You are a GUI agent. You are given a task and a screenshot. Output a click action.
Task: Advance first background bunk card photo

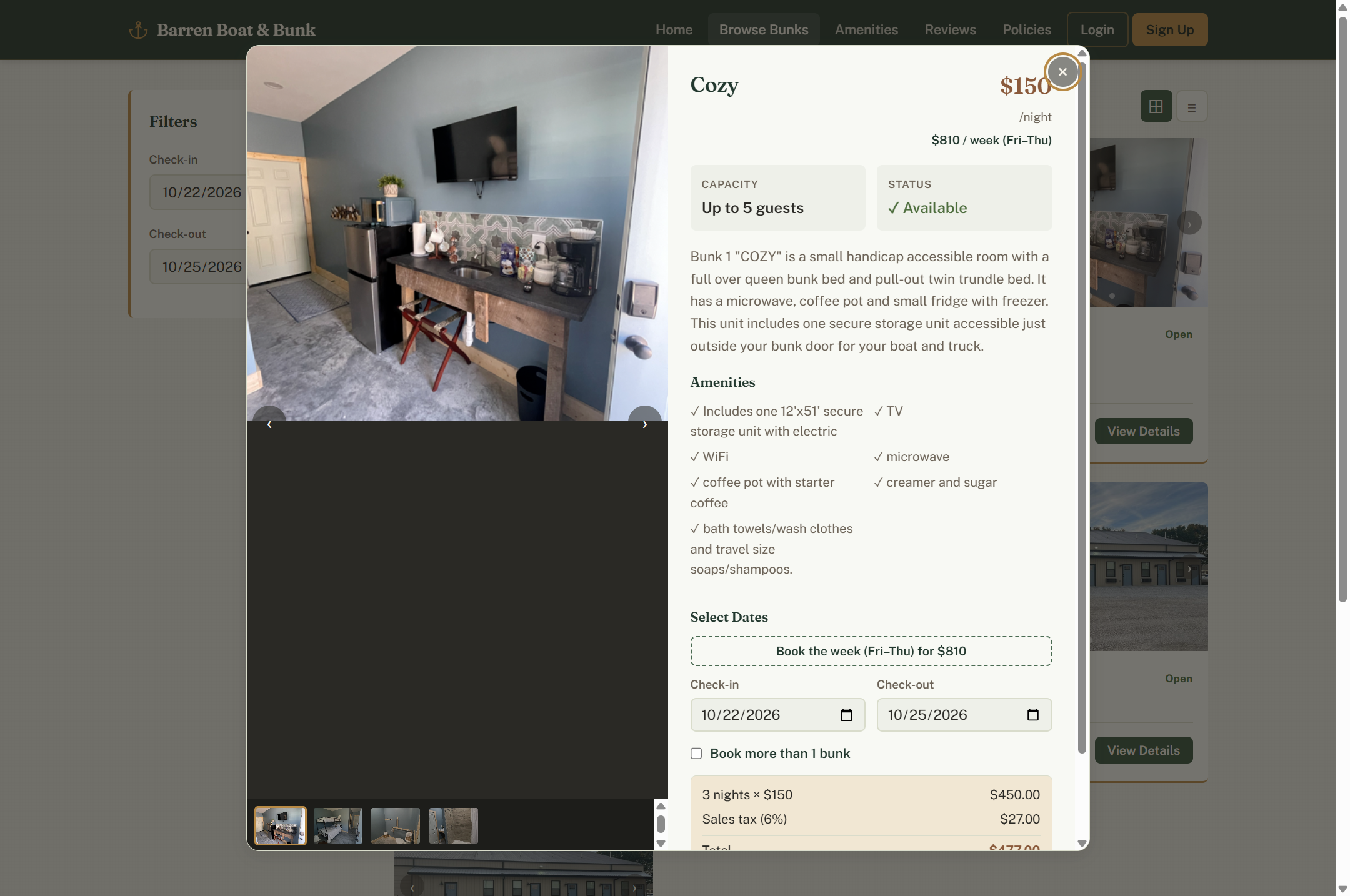[1189, 223]
